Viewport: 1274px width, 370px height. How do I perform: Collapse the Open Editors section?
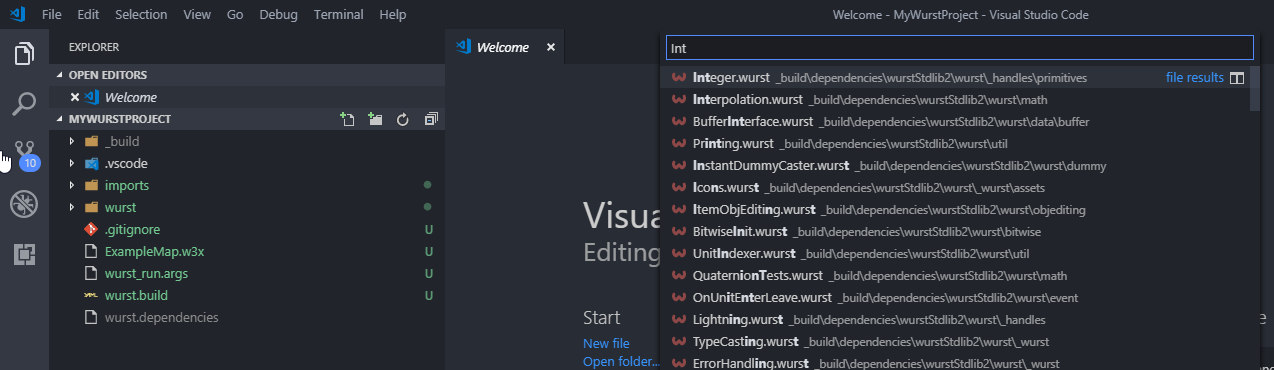click(247, 75)
